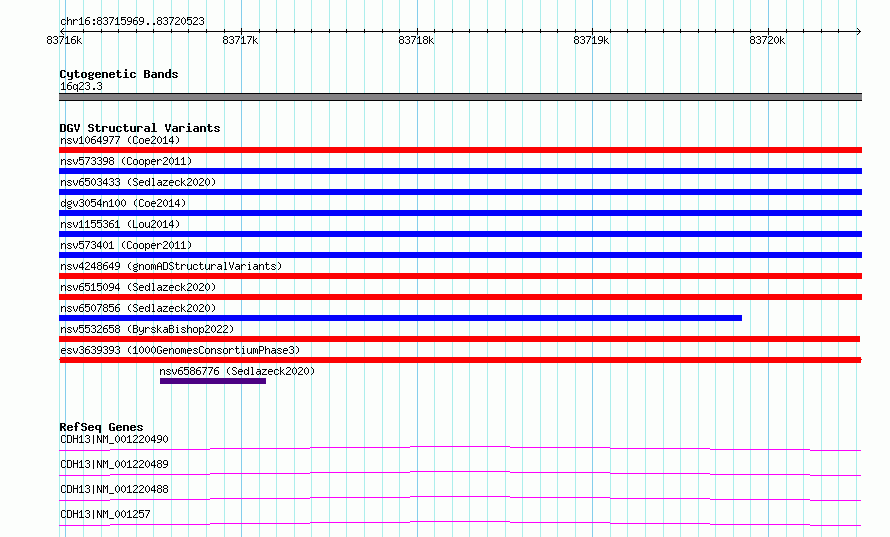This screenshot has height=537, width=890.
Task: Click the 16q23.3 band label
Action: [81, 86]
